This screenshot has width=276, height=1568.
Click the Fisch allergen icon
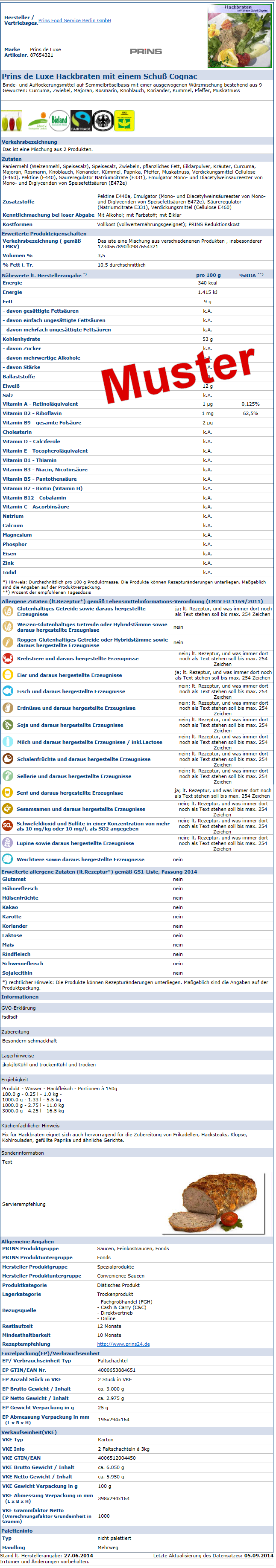point(8,691)
